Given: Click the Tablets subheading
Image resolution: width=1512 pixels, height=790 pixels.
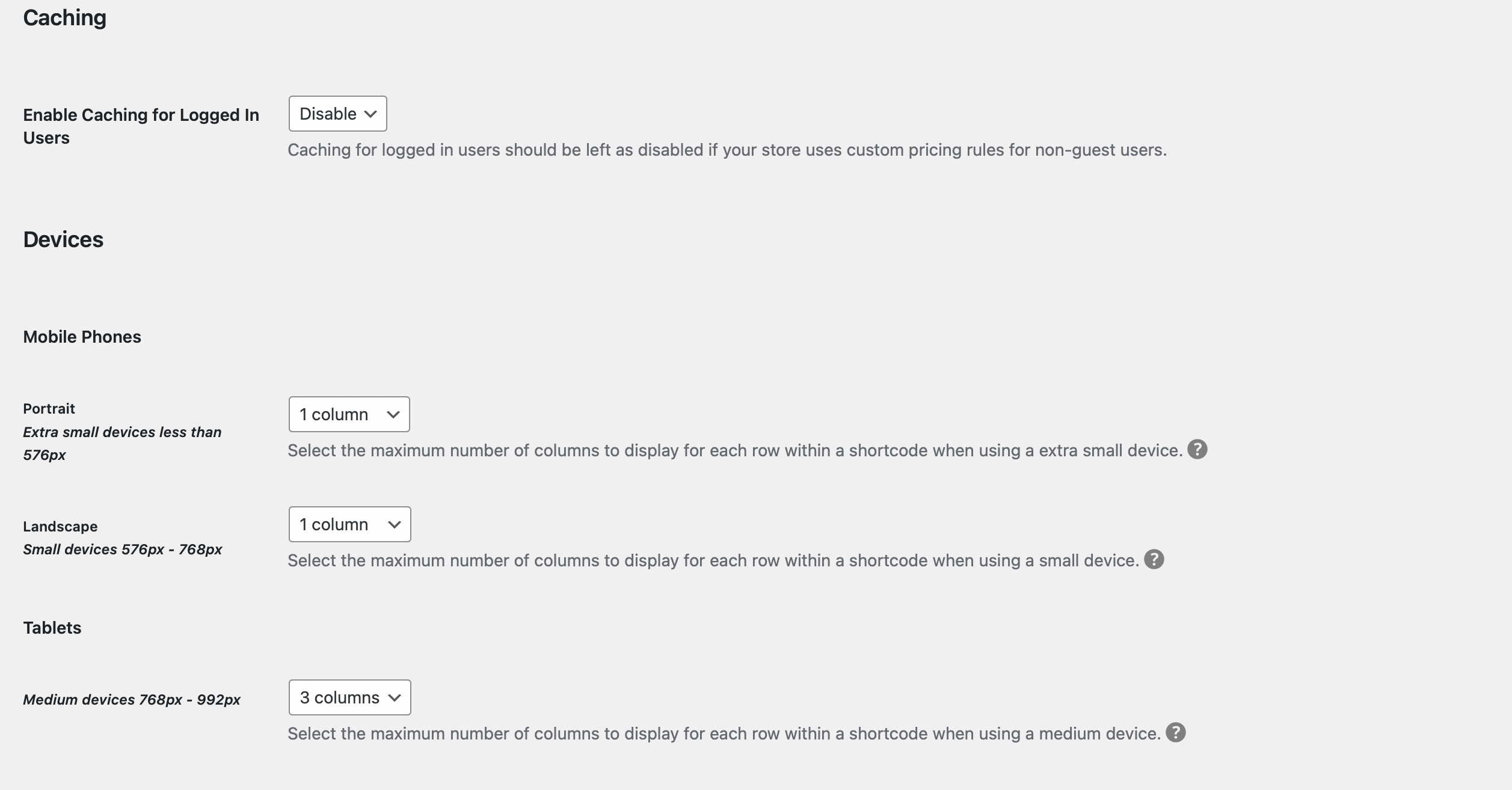Looking at the screenshot, I should [52, 628].
